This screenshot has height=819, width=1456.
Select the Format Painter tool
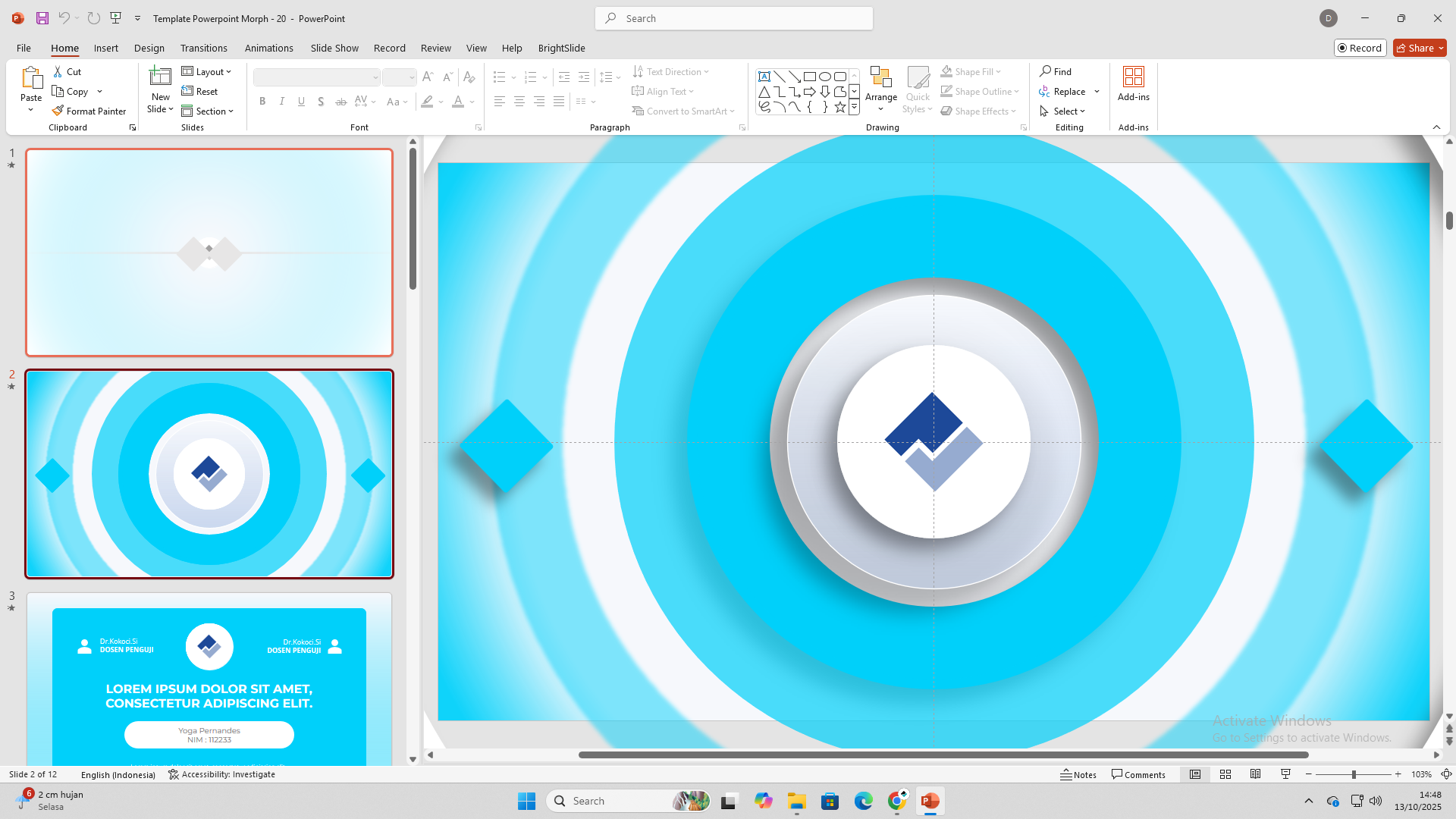89,111
